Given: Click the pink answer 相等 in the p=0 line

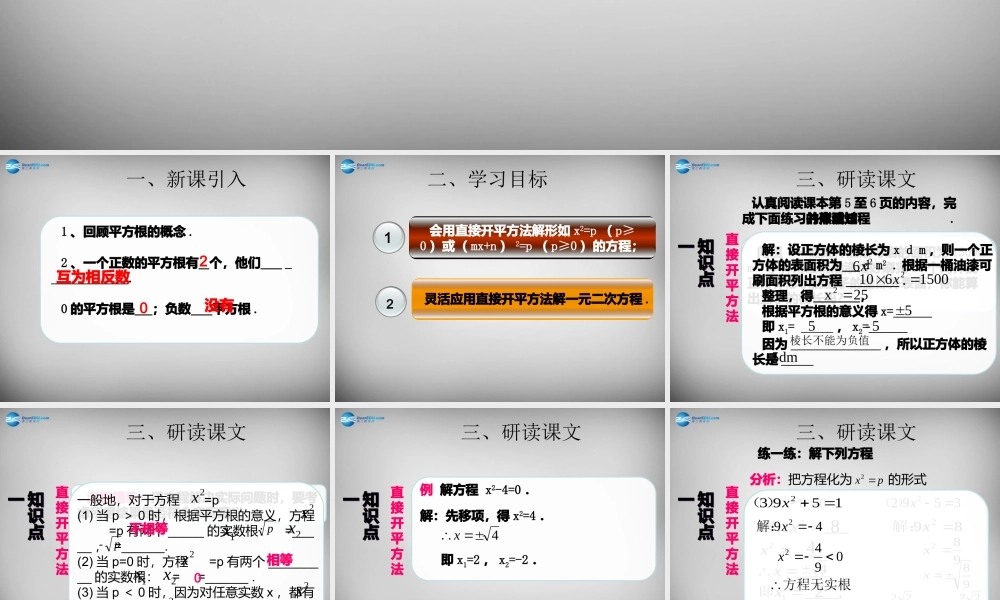Looking at the screenshot, I should pyautogui.click(x=279, y=559).
